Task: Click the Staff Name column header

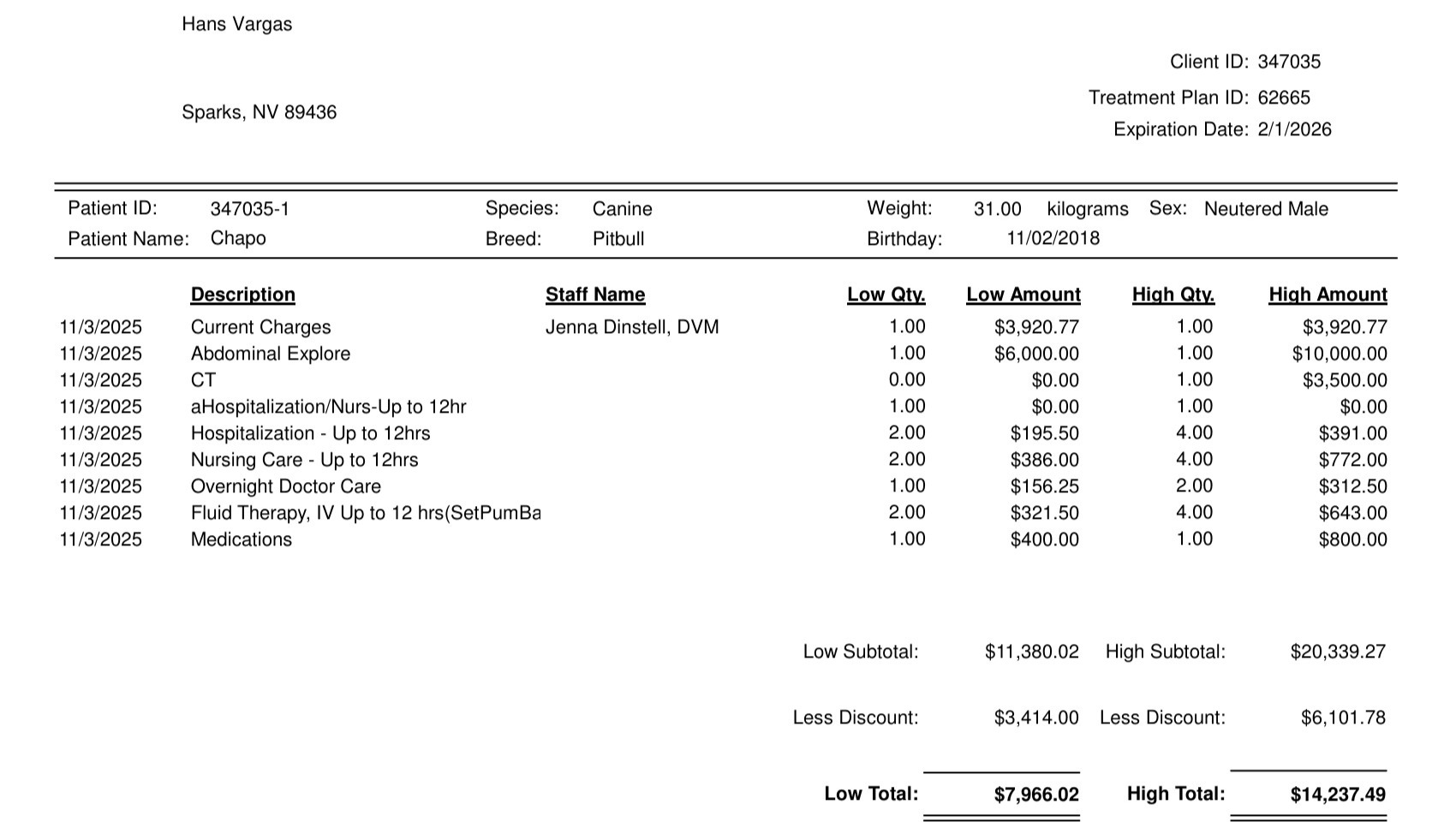Action: [x=595, y=295]
